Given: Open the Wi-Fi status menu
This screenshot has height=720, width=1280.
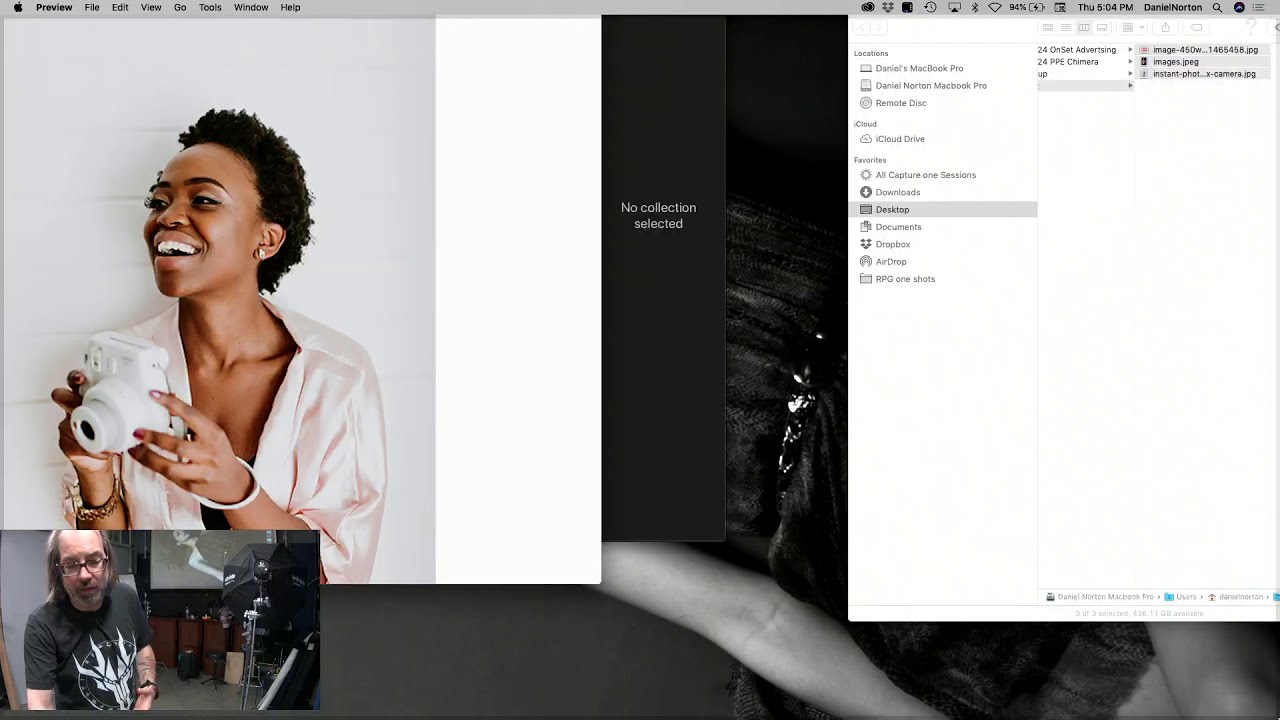Looking at the screenshot, I should coord(995,7).
